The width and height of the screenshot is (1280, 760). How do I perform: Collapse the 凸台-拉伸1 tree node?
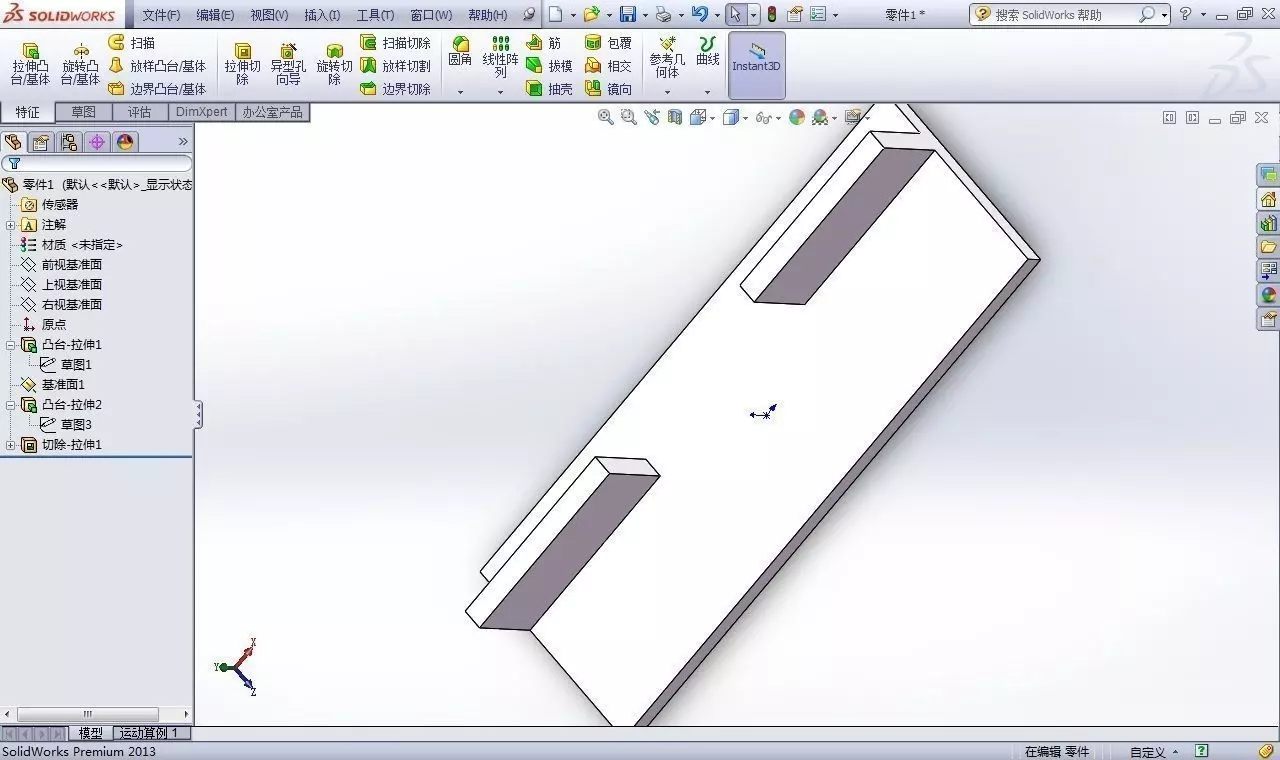pos(11,345)
